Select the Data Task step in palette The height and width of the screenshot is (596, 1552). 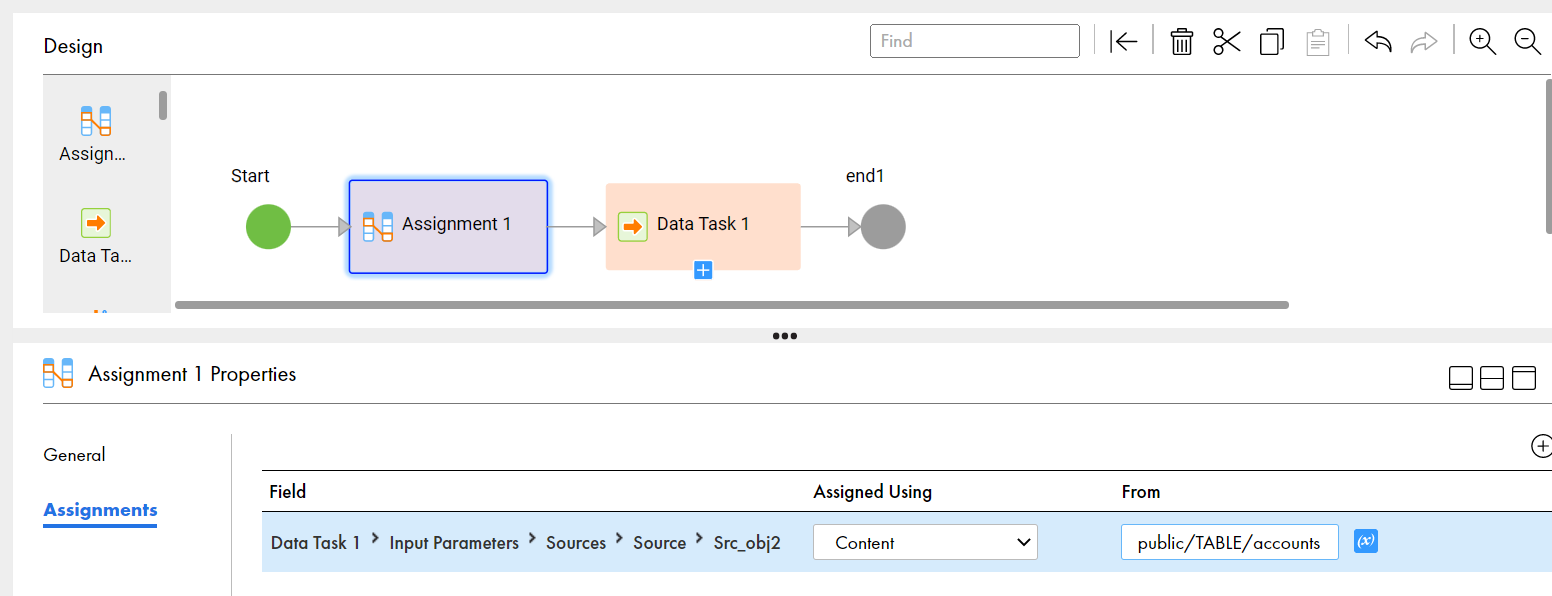point(96,236)
